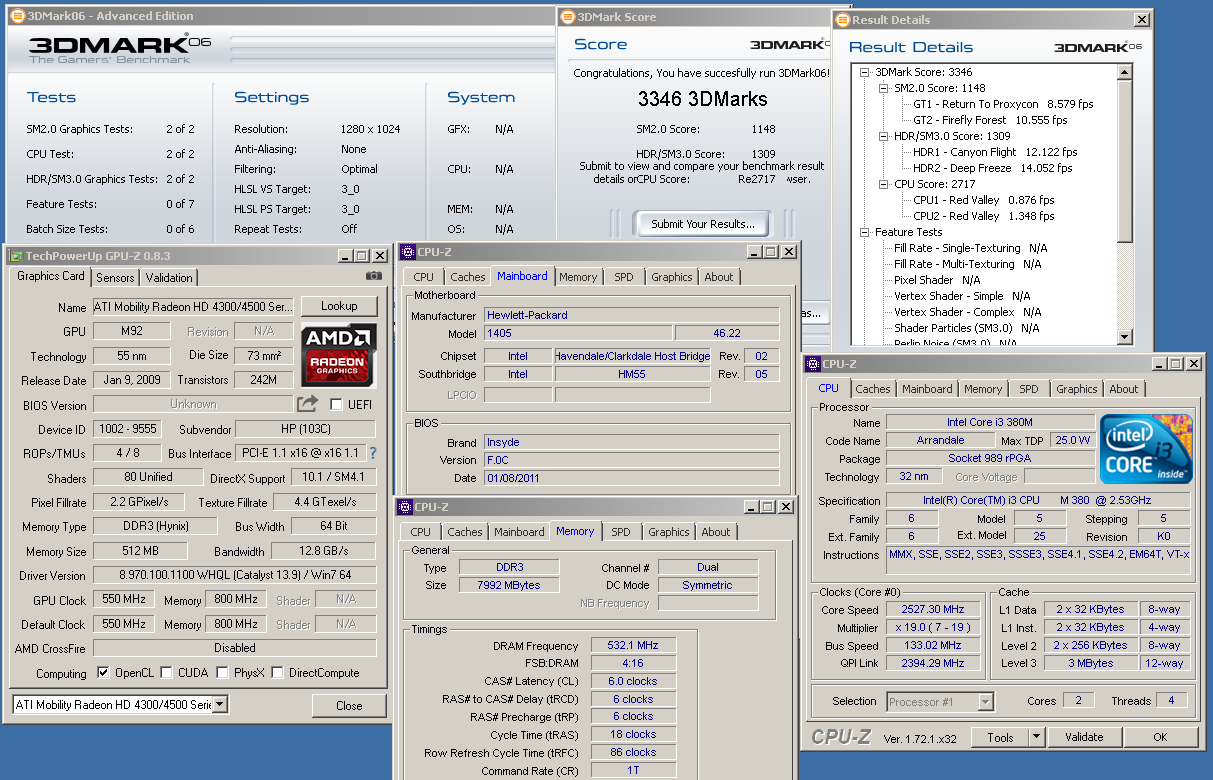This screenshot has height=780, width=1213.
Task: Select Fill Rate - Single-Texturing row
Action: [971, 248]
